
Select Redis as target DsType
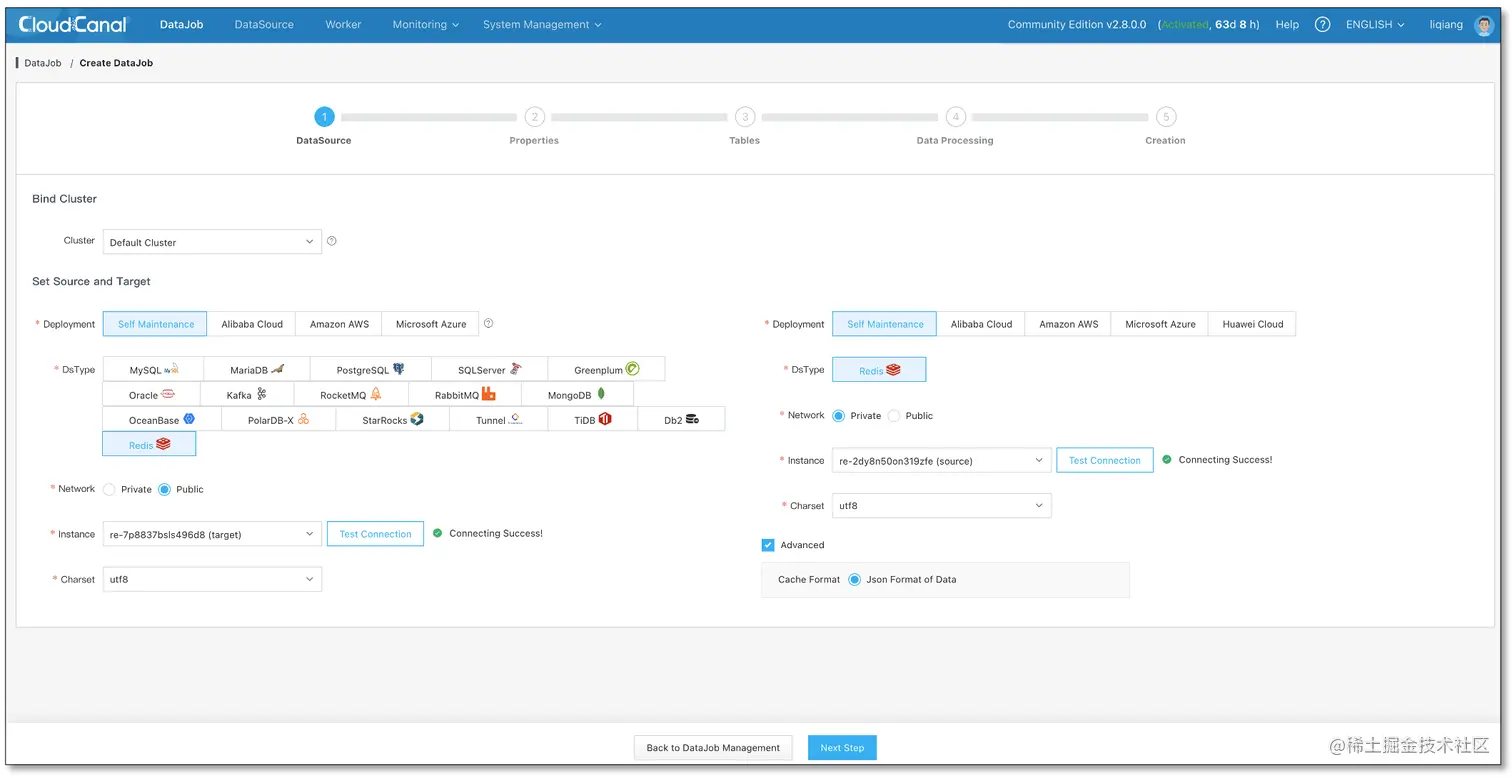click(x=879, y=370)
